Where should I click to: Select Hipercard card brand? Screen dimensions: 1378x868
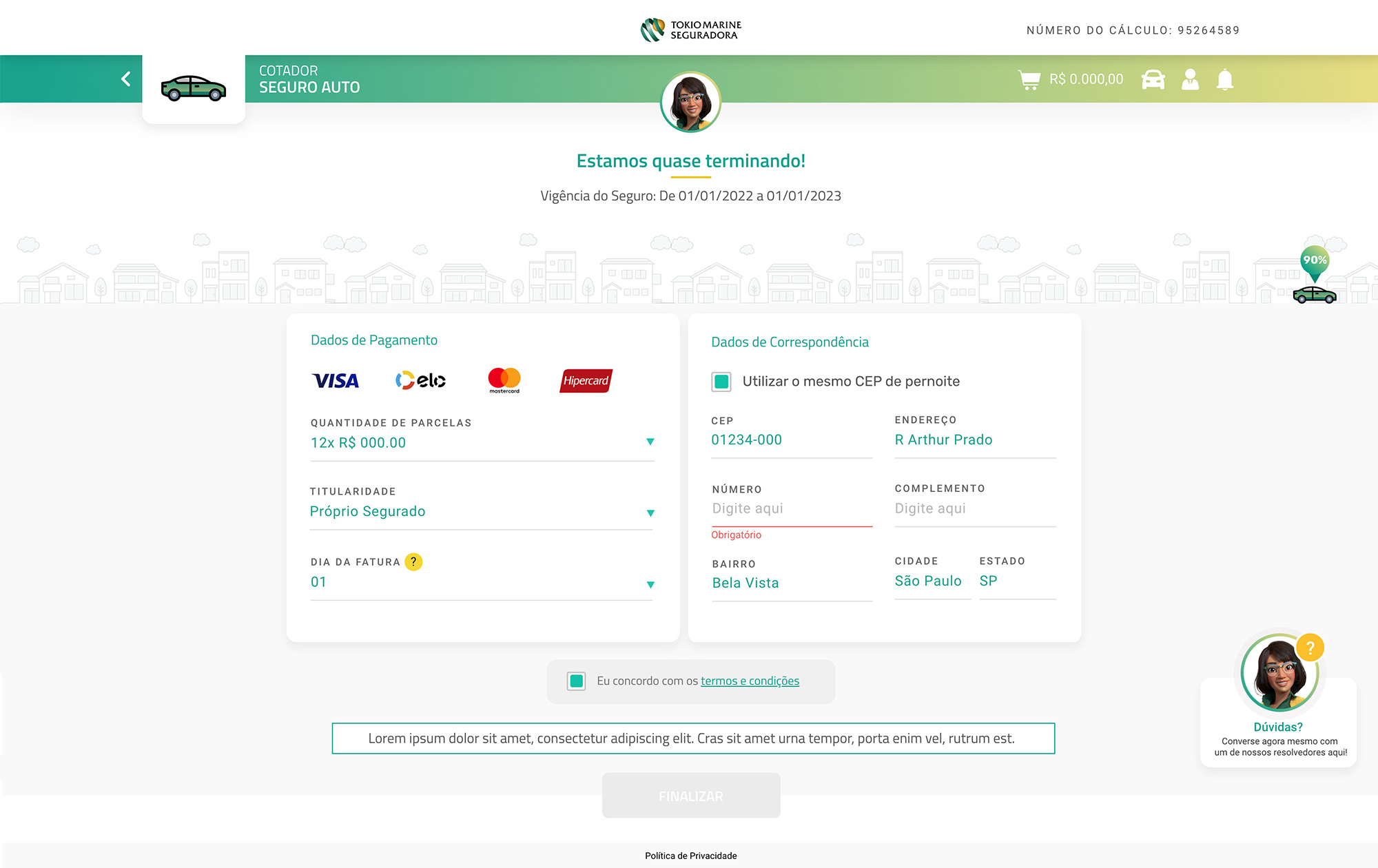tap(586, 380)
